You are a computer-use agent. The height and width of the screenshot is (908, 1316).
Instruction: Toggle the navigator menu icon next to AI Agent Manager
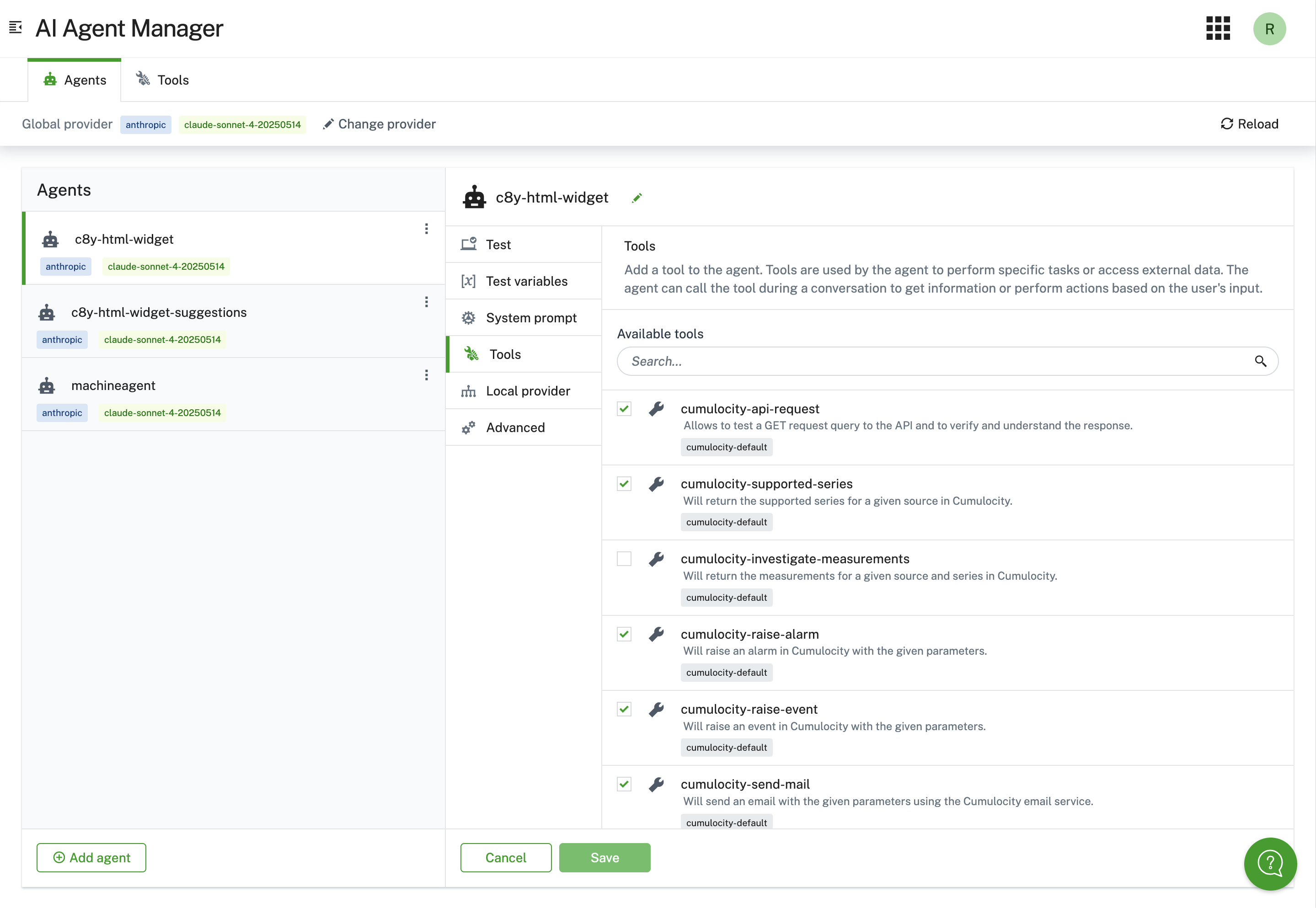click(x=16, y=27)
